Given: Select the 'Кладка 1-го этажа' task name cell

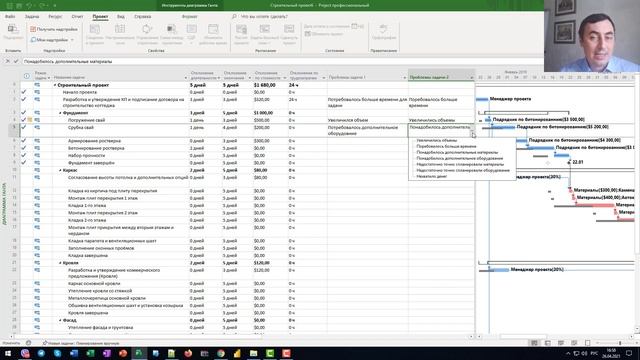Looking at the screenshot, I should (121, 205).
